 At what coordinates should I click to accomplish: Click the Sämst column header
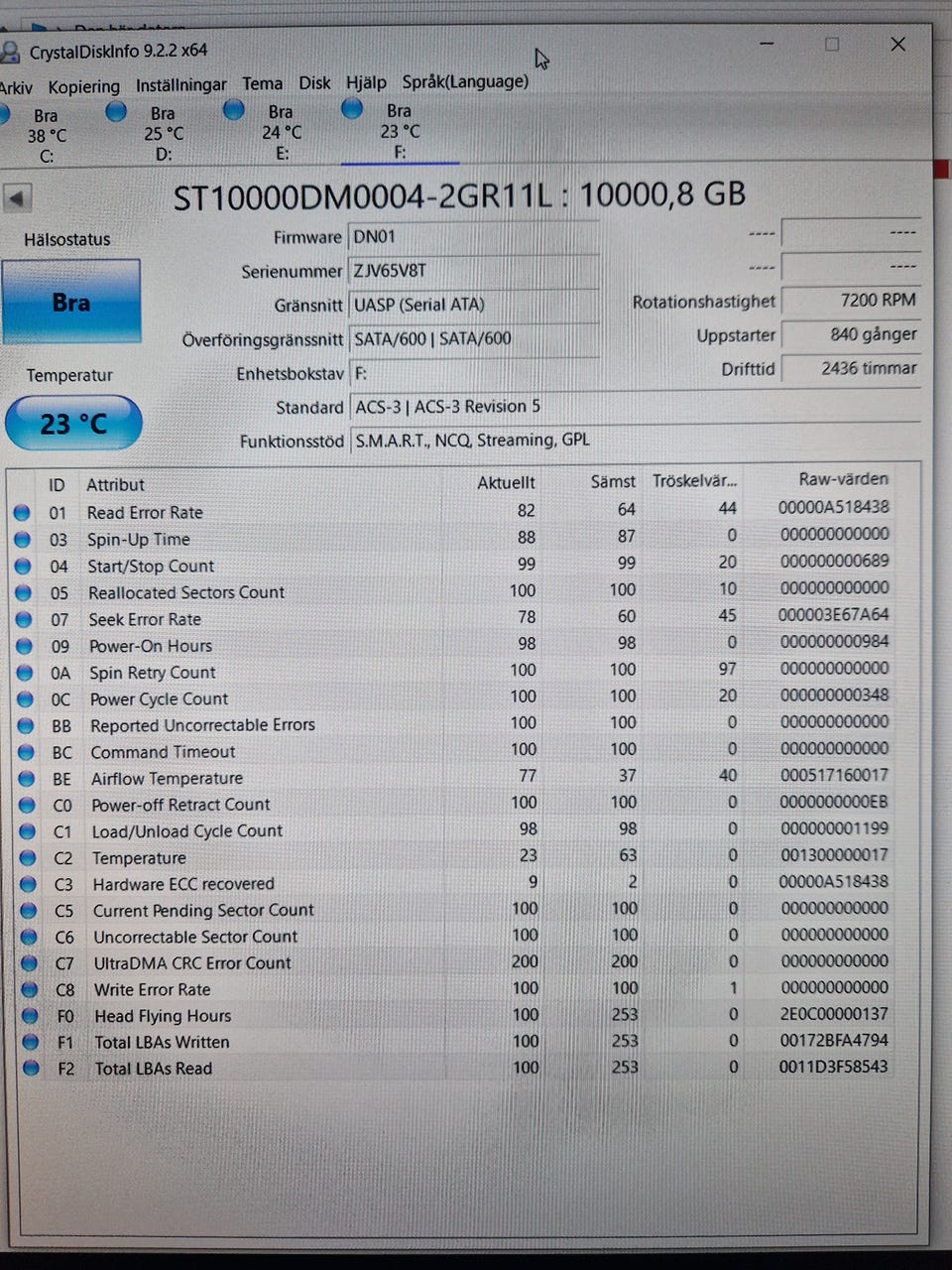[613, 481]
